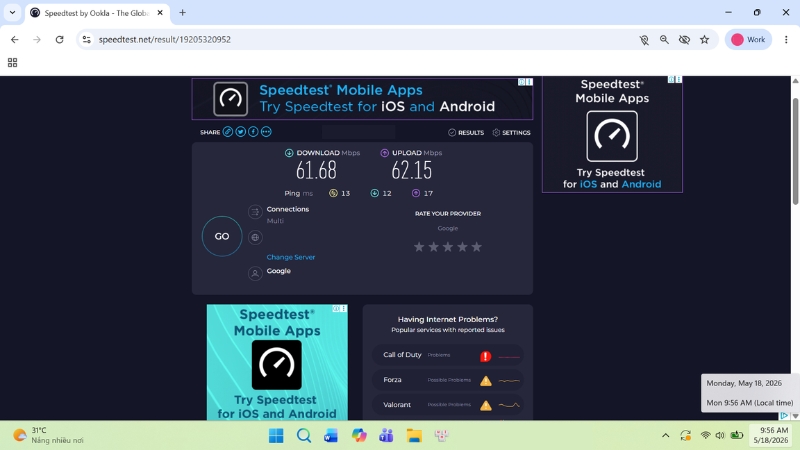Click the Upload icon next to UPLOAD label
This screenshot has width=800, height=450.
385,153
